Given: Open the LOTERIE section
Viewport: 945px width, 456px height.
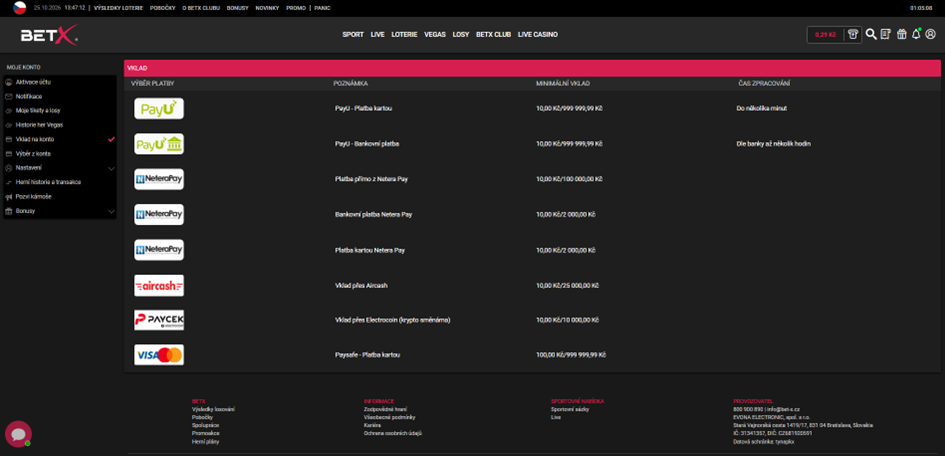Looking at the screenshot, I should click(x=404, y=34).
